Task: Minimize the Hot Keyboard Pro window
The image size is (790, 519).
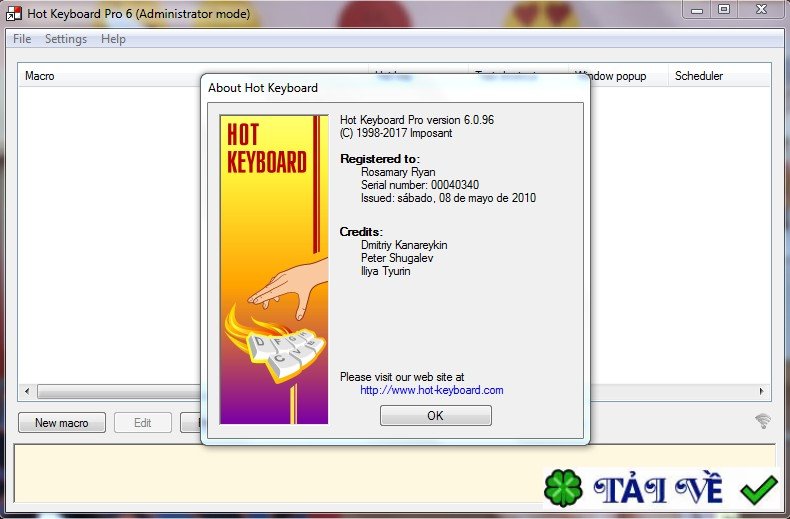Action: (x=697, y=10)
